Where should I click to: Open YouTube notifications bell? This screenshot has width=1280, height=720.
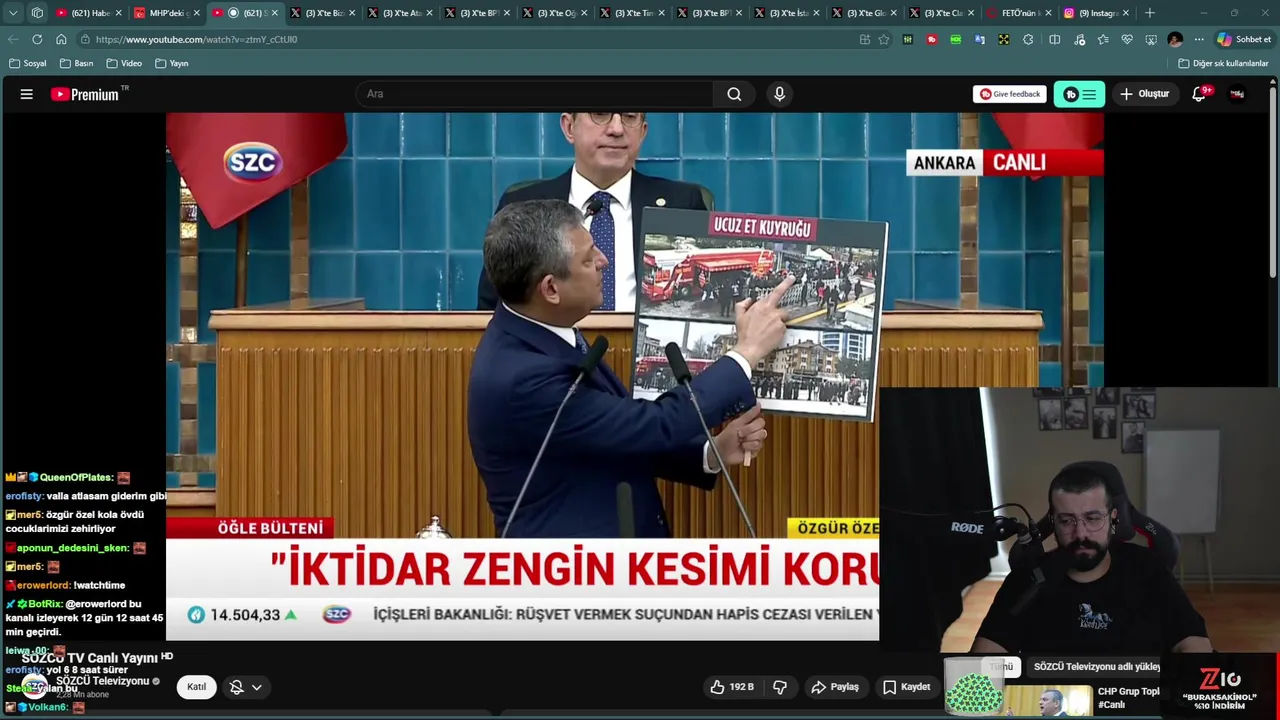point(1198,94)
